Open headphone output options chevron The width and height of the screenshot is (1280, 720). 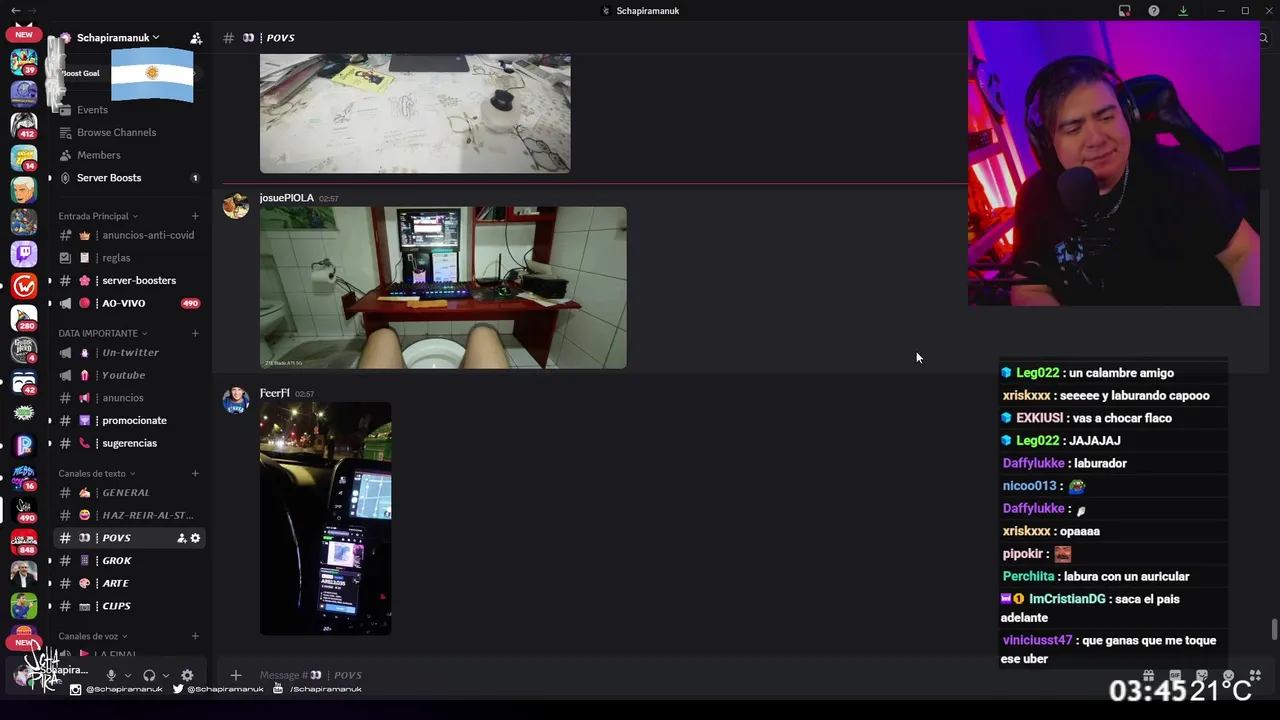(166, 675)
